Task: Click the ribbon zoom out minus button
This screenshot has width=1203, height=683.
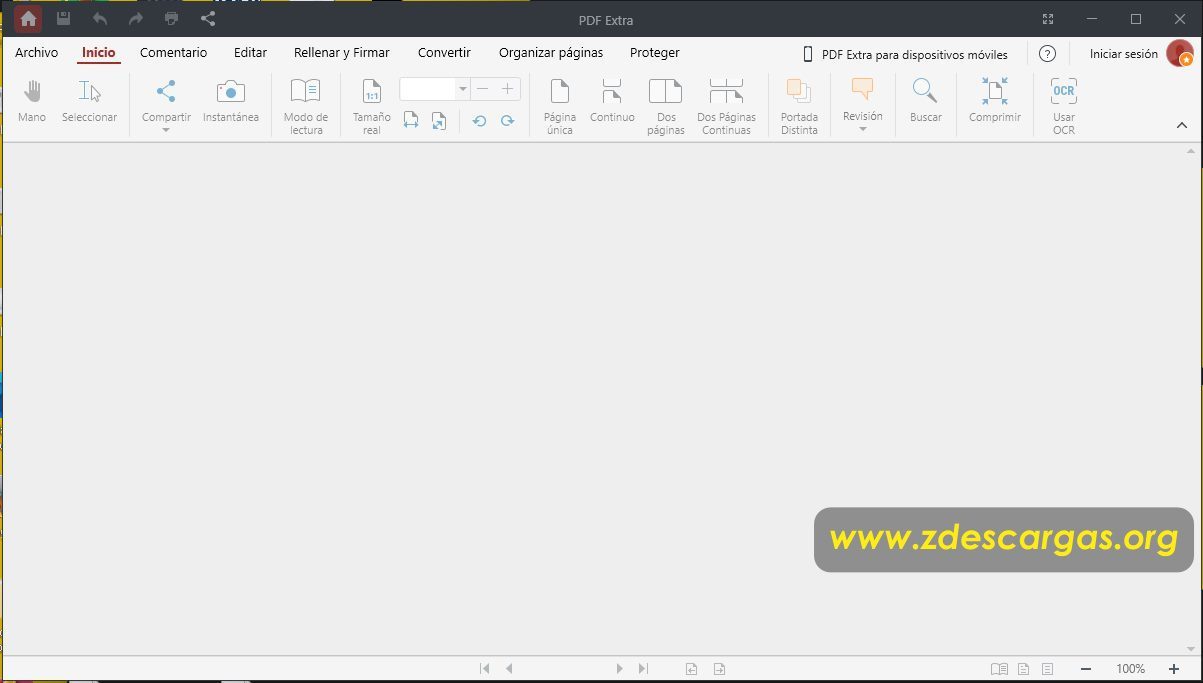Action: [x=483, y=89]
